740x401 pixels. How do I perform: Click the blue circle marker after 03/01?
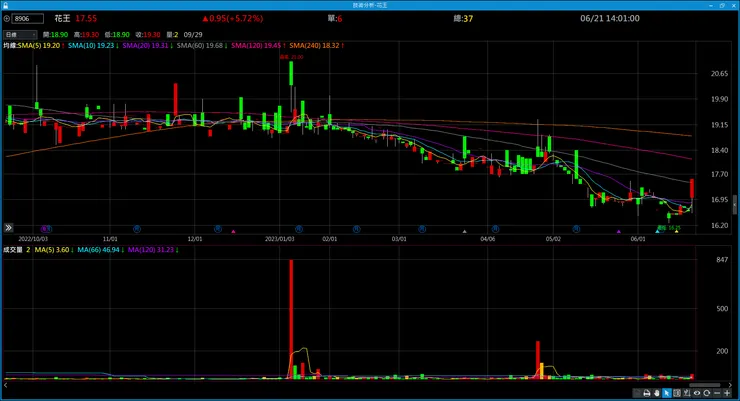coord(422,229)
